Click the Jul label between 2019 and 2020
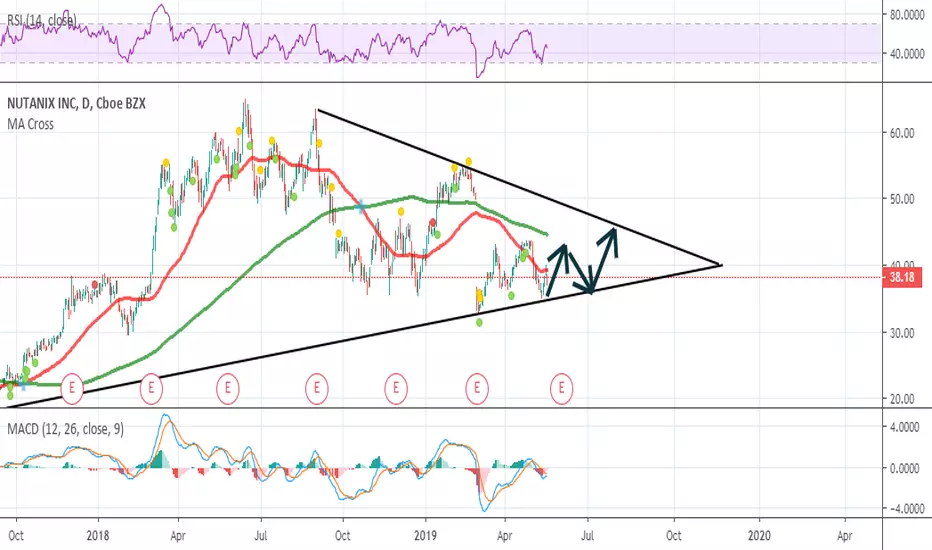This screenshot has width=932, height=550. click(587, 536)
